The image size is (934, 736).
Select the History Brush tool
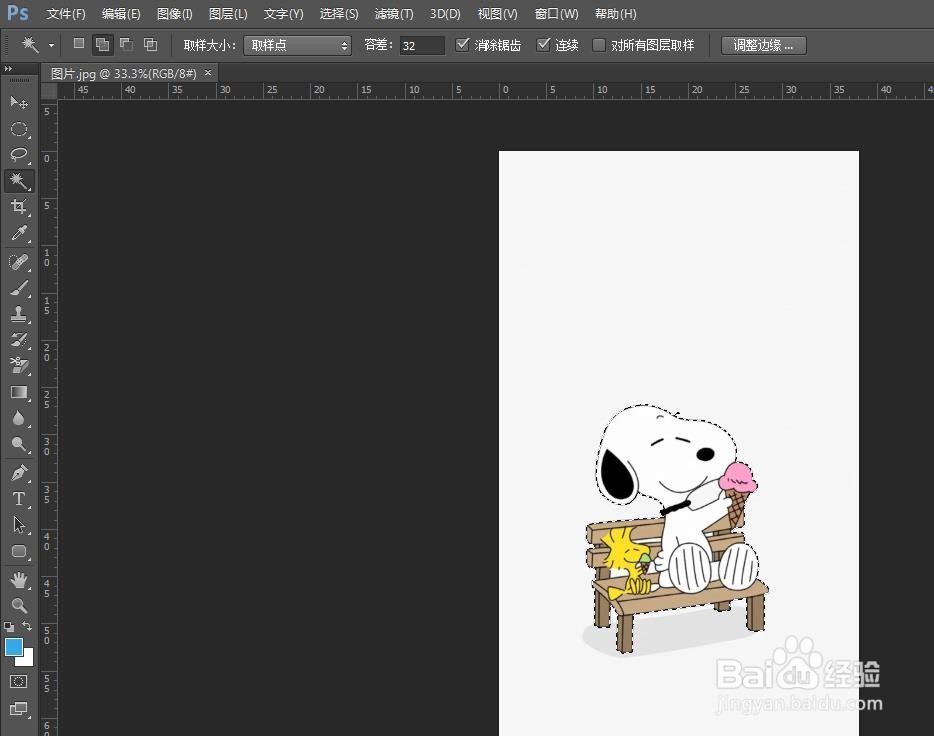pos(19,340)
